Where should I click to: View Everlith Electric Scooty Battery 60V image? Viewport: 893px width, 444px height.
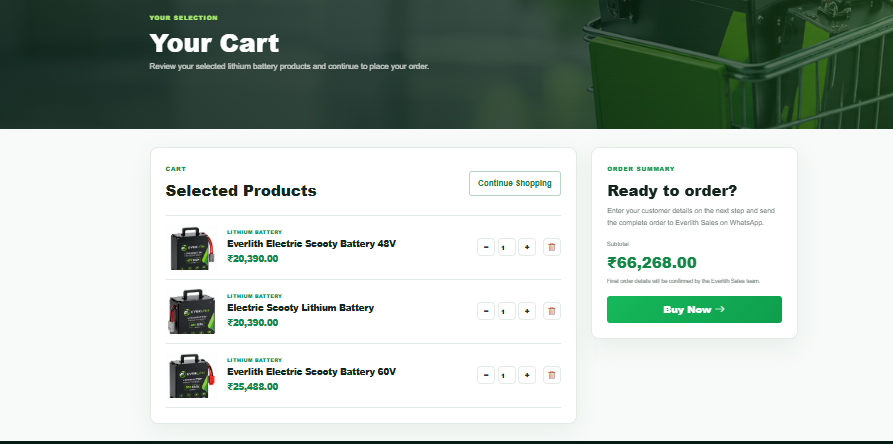192,376
